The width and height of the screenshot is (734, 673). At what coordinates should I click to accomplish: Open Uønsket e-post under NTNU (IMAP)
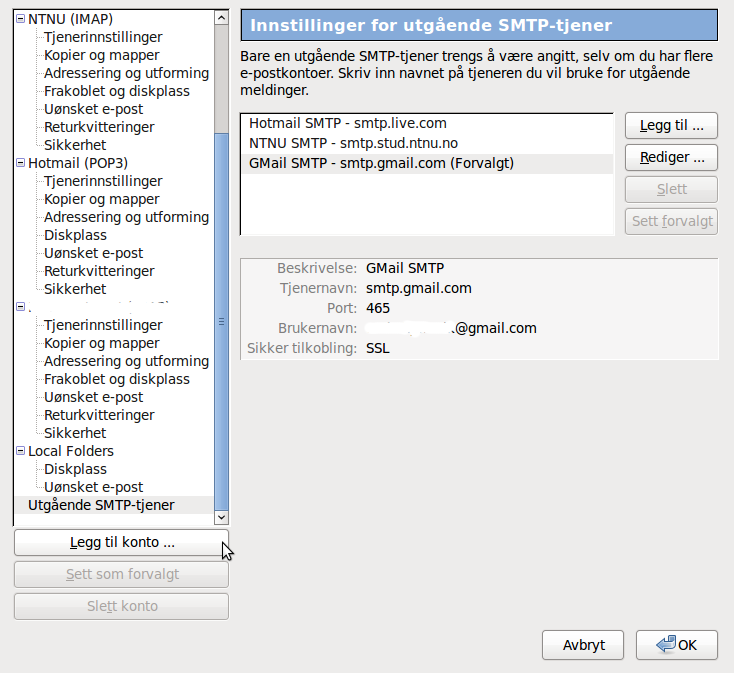[x=93, y=109]
